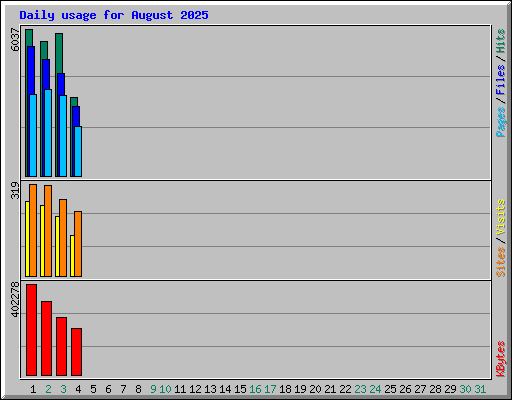Click the red KBytes bar for day 3

coord(62,346)
